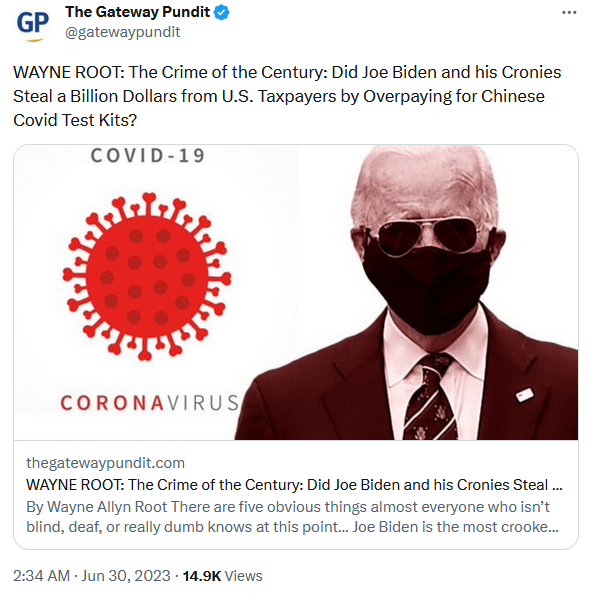Screen dimensions: 595x602
Task: Open the @gatewaypundit handle link
Action: (122, 32)
